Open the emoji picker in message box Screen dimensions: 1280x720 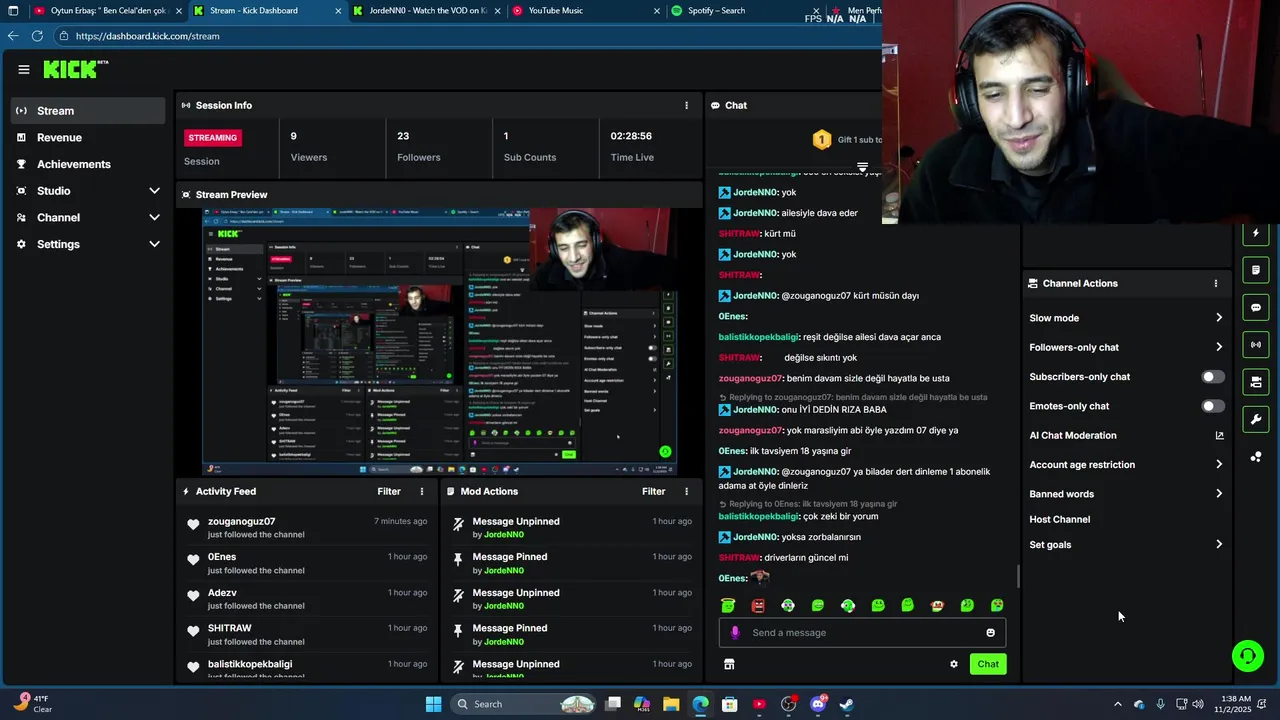pos(991,632)
